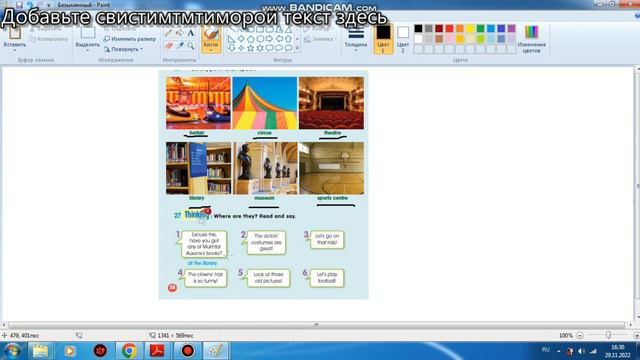Open the Rotate (Повернуть) dropdown

(123, 49)
